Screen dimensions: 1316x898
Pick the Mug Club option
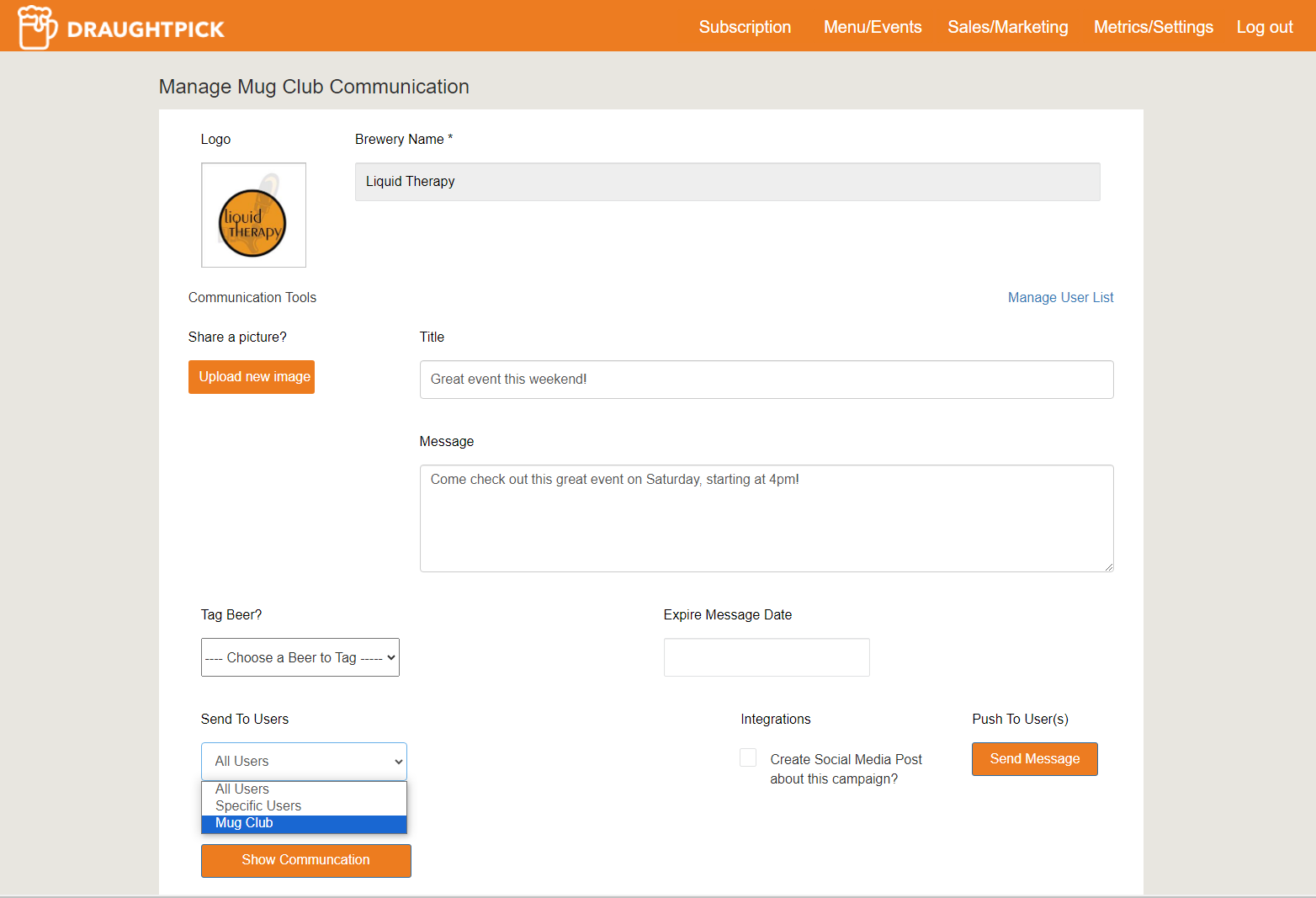point(244,823)
